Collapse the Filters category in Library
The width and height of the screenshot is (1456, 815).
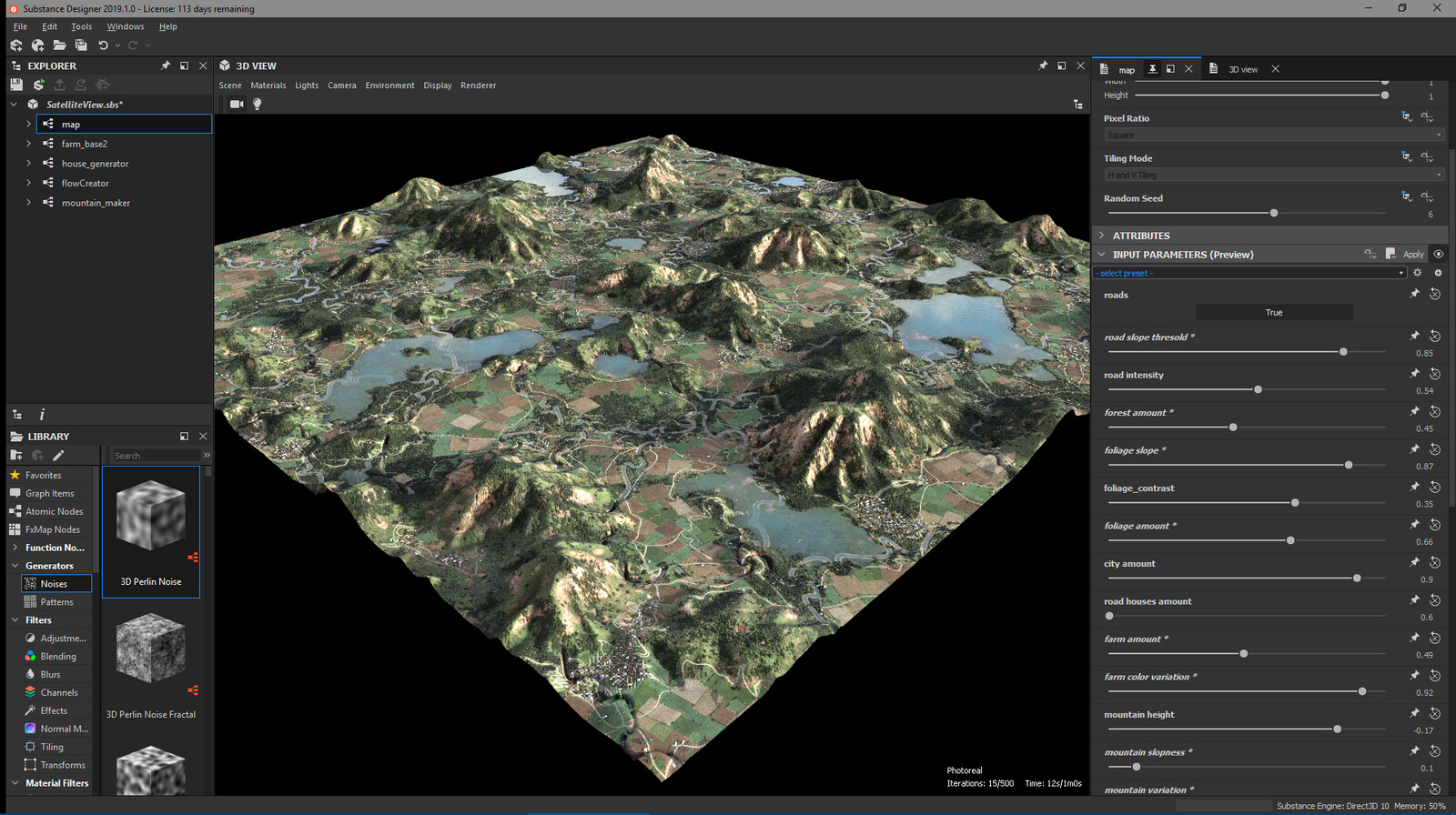[x=15, y=620]
